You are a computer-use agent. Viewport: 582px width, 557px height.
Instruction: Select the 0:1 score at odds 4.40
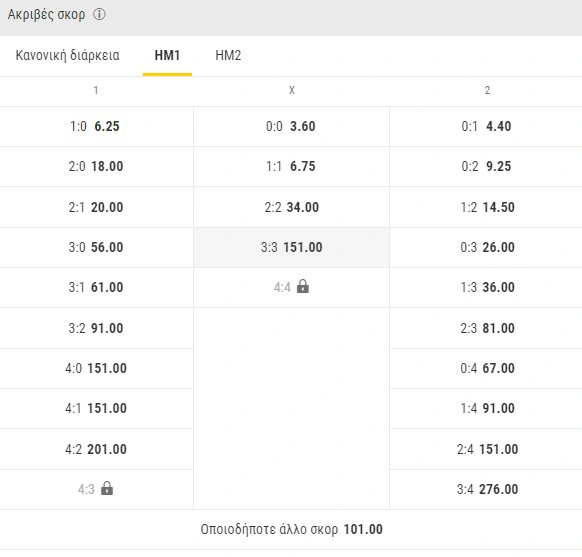tap(486, 126)
